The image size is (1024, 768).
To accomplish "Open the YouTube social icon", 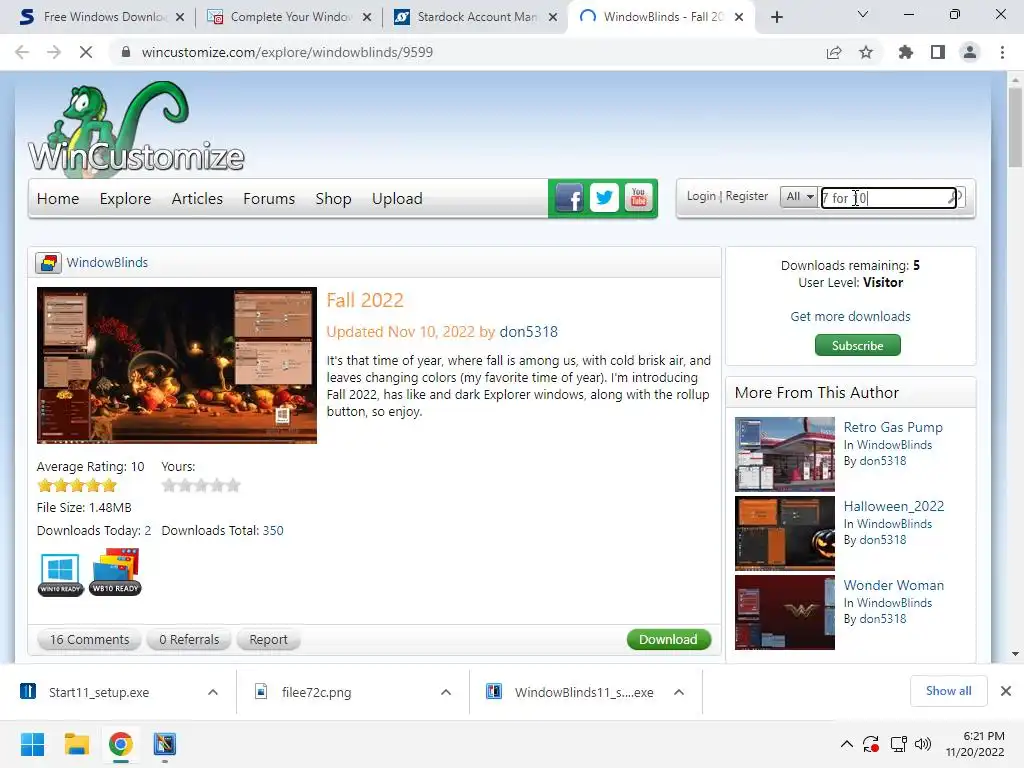I will (639, 198).
